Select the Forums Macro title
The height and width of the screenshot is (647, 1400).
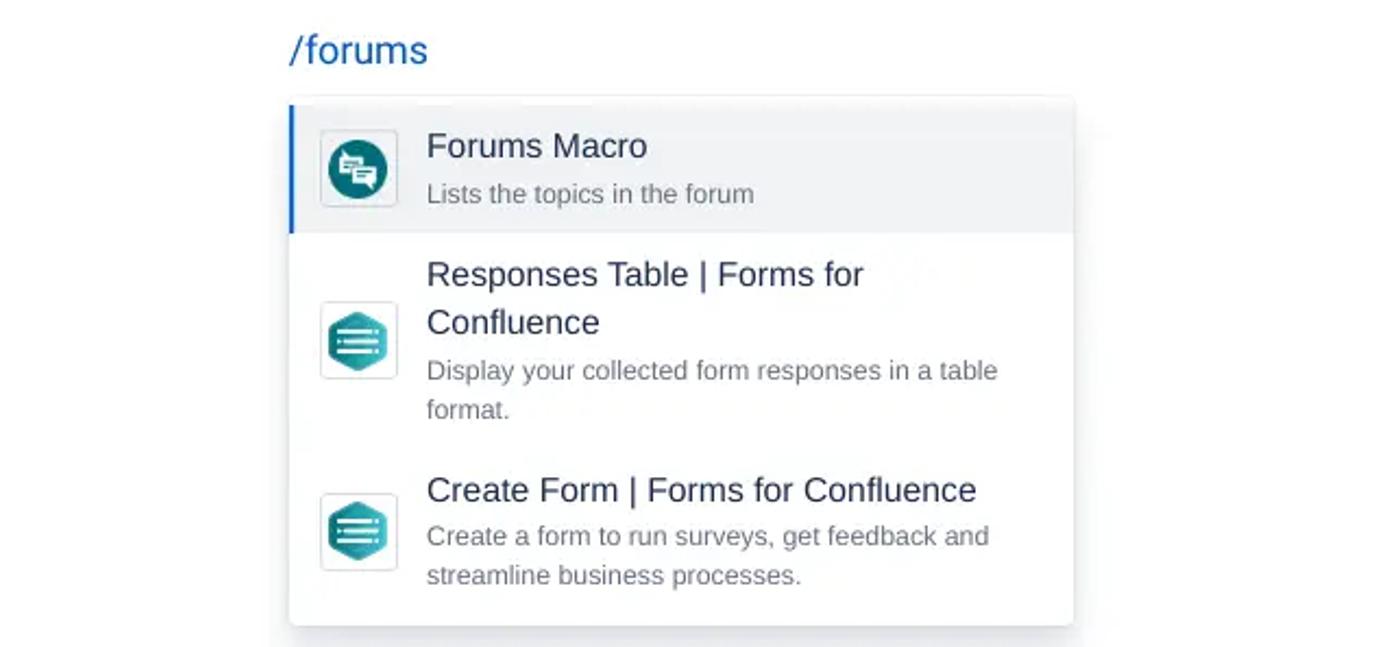pyautogui.click(x=536, y=146)
